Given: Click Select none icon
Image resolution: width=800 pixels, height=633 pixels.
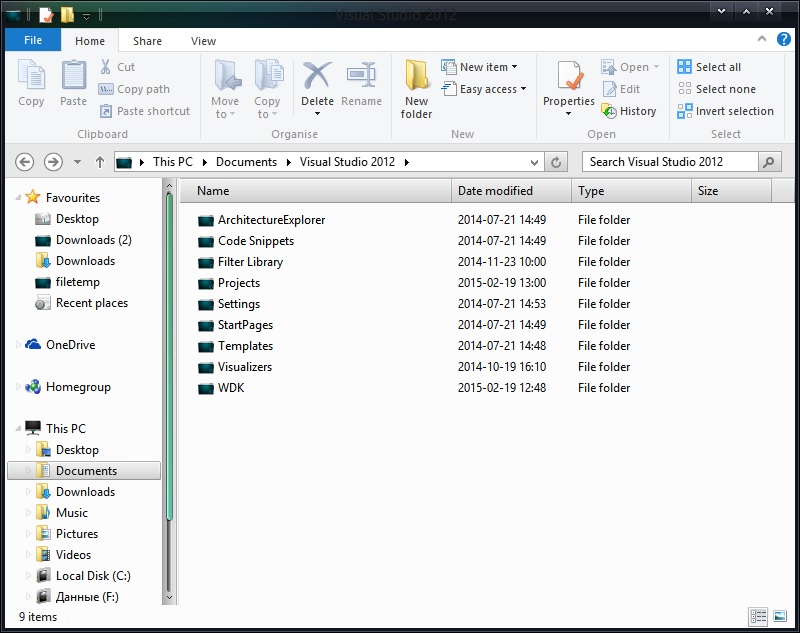Looking at the screenshot, I should pos(684,89).
